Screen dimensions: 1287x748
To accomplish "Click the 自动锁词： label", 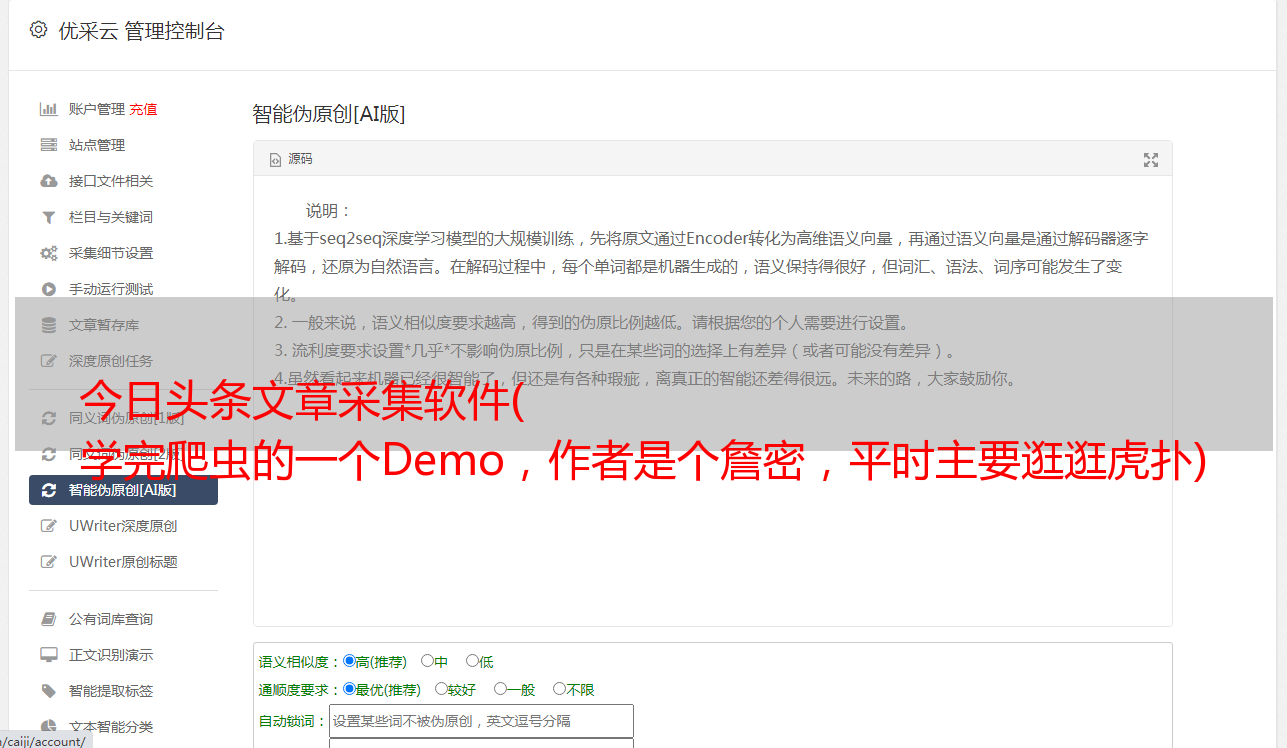I will tap(293, 721).
